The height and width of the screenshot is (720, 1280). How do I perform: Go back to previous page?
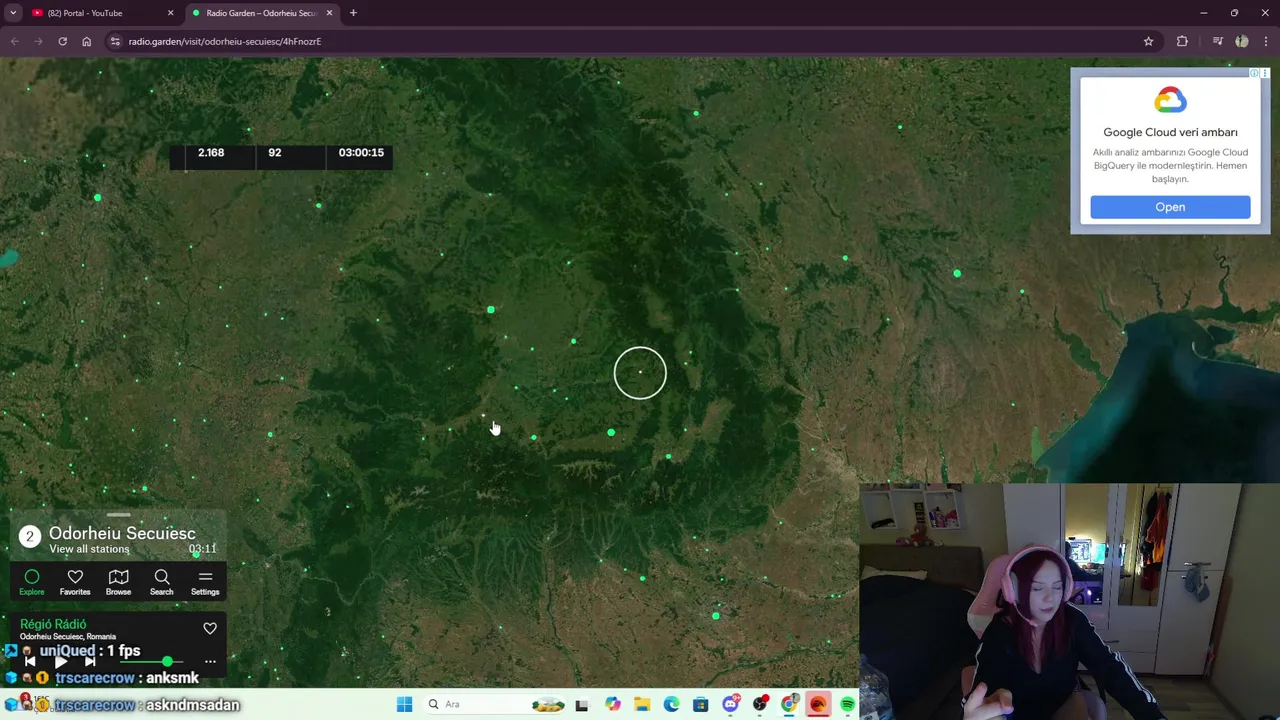click(x=14, y=41)
